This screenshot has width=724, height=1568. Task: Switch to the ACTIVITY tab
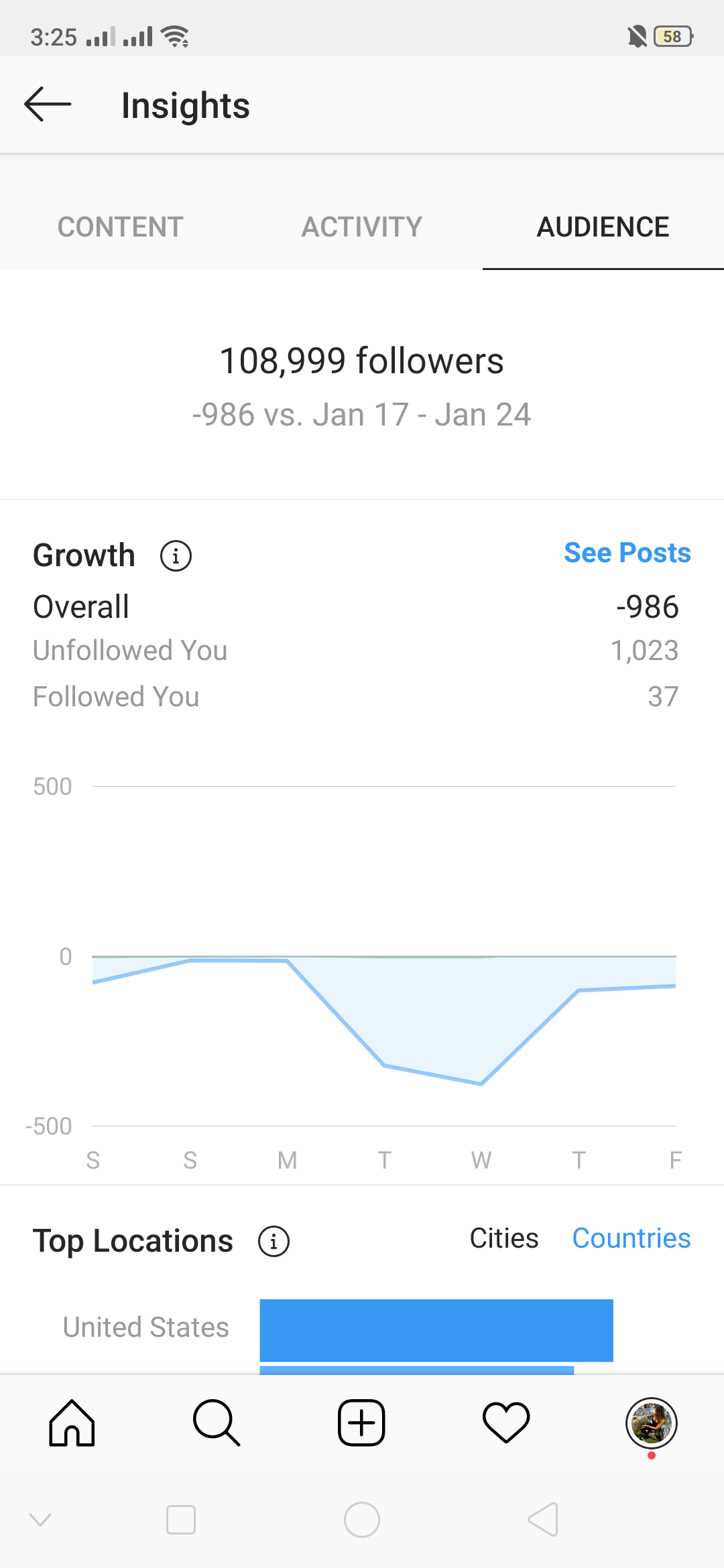(x=362, y=227)
